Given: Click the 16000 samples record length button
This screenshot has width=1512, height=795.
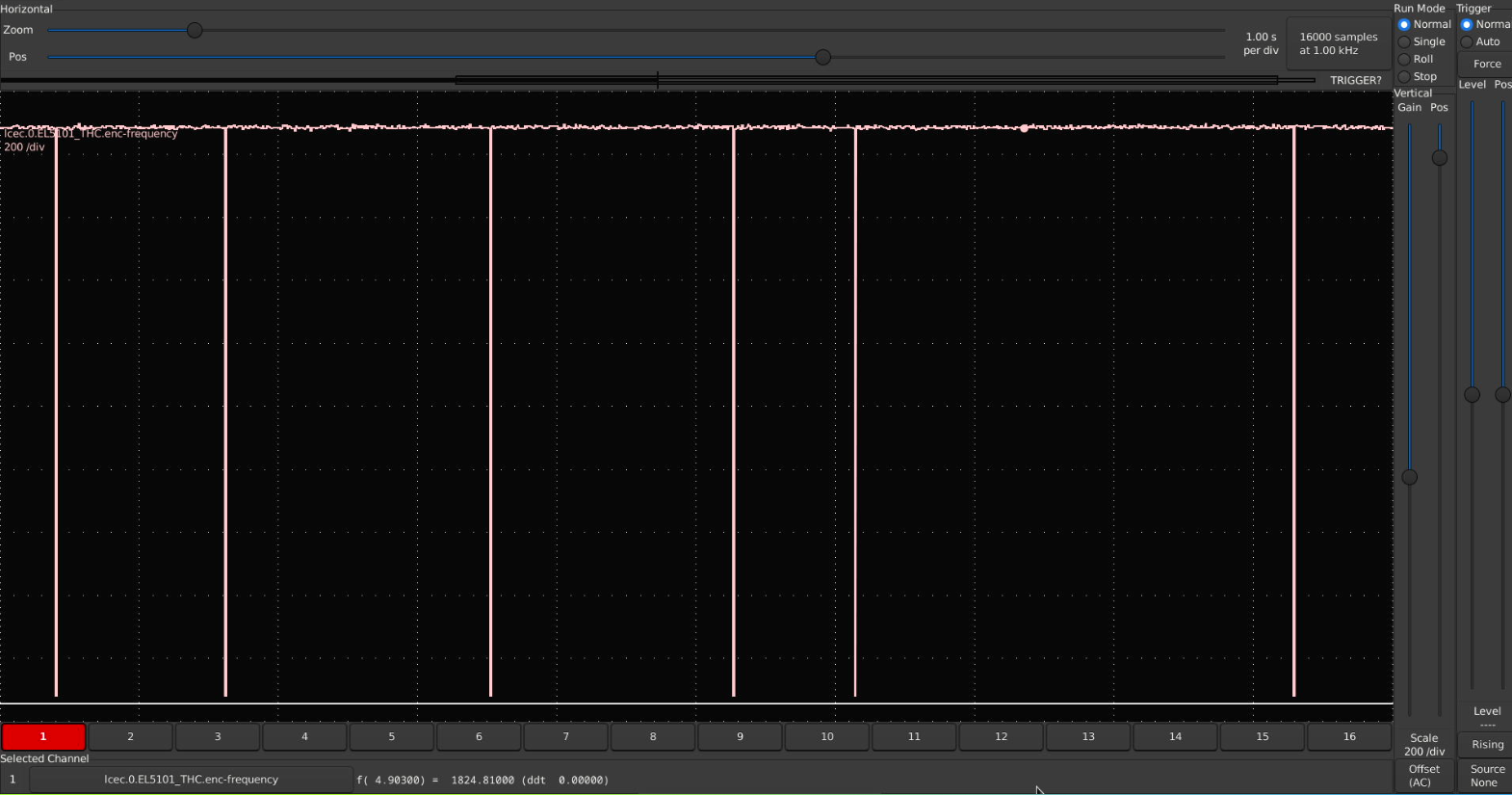Looking at the screenshot, I should 1339,43.
